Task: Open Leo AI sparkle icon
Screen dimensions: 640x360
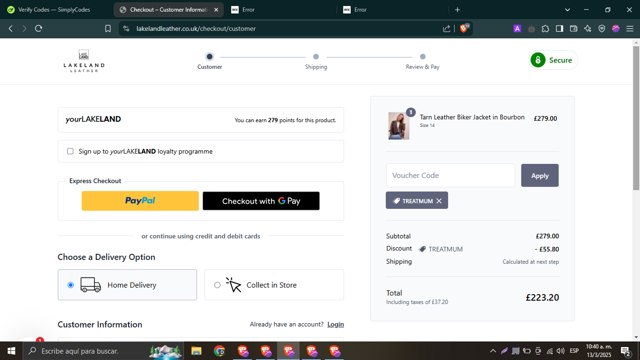Action: pyautogui.click(x=587, y=29)
